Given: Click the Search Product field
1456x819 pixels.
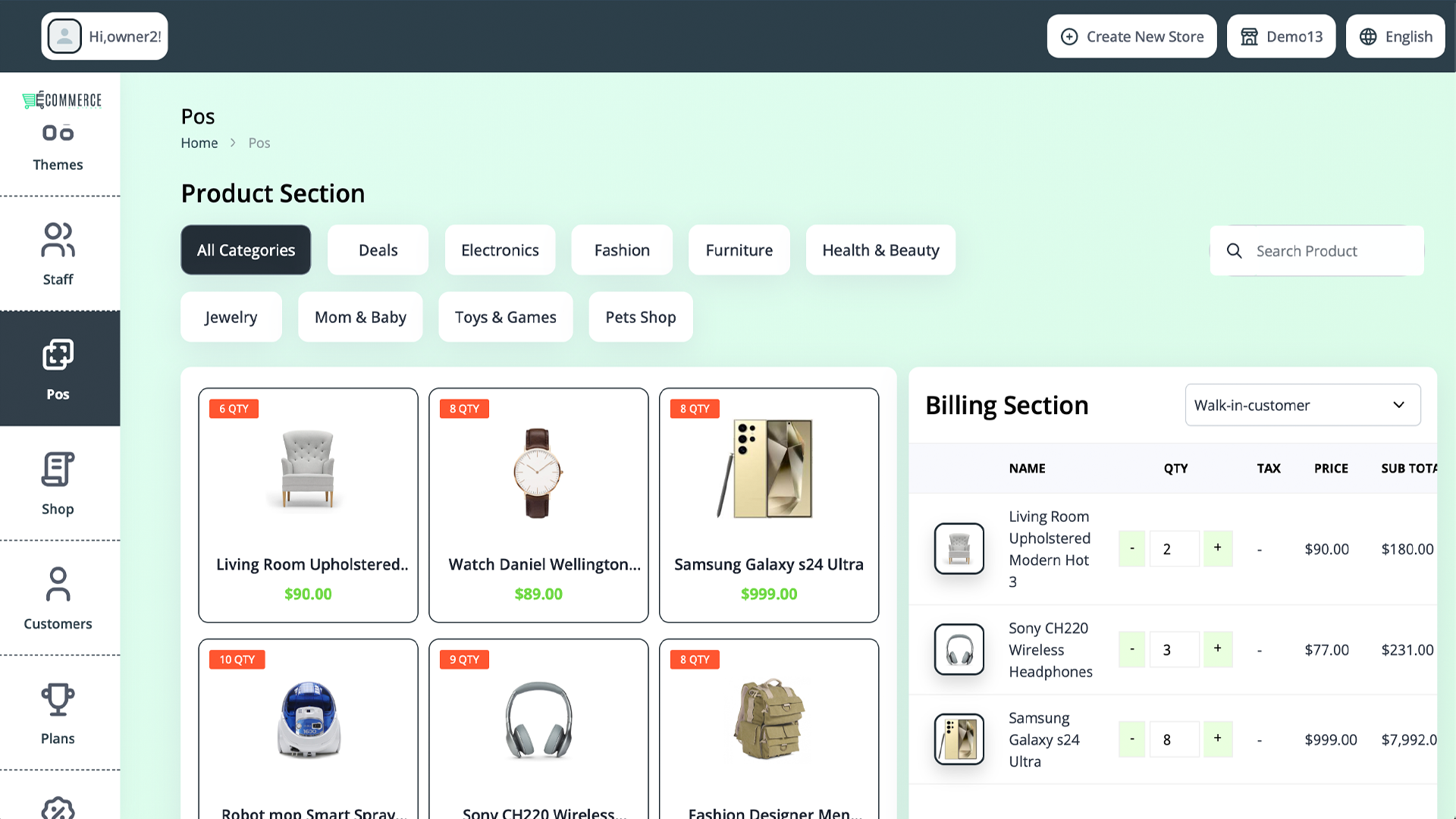Looking at the screenshot, I should 1317,251.
